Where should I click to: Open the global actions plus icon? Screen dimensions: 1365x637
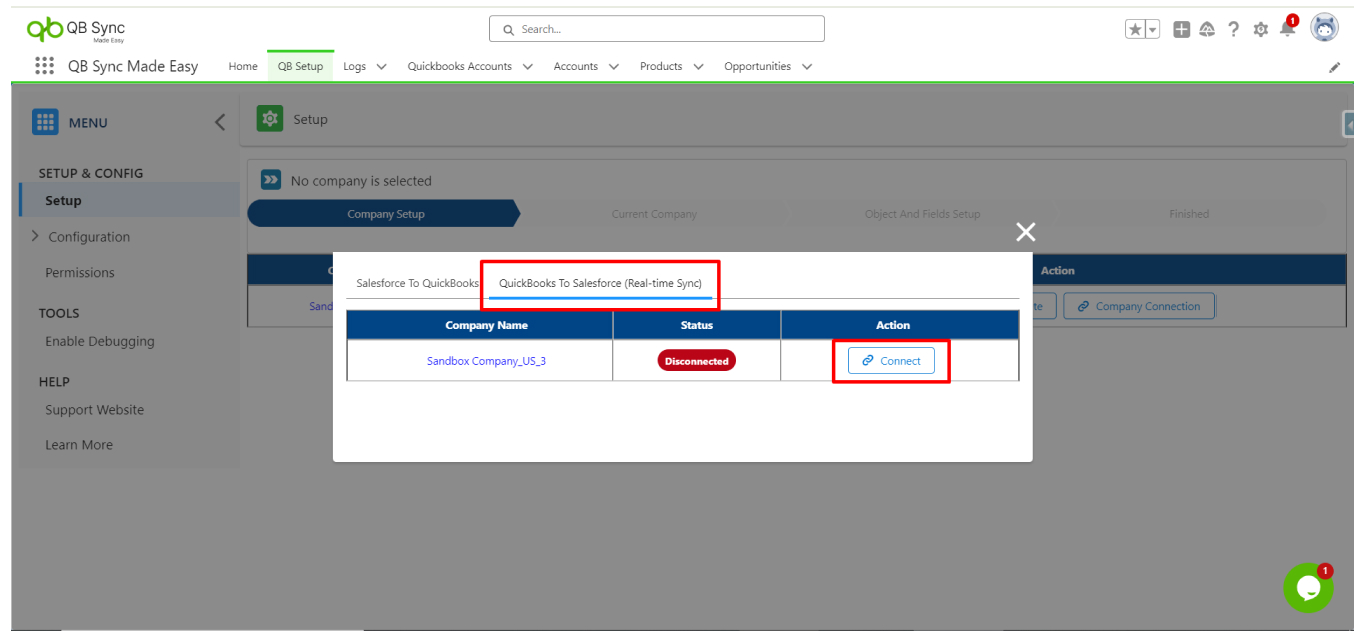[1181, 30]
